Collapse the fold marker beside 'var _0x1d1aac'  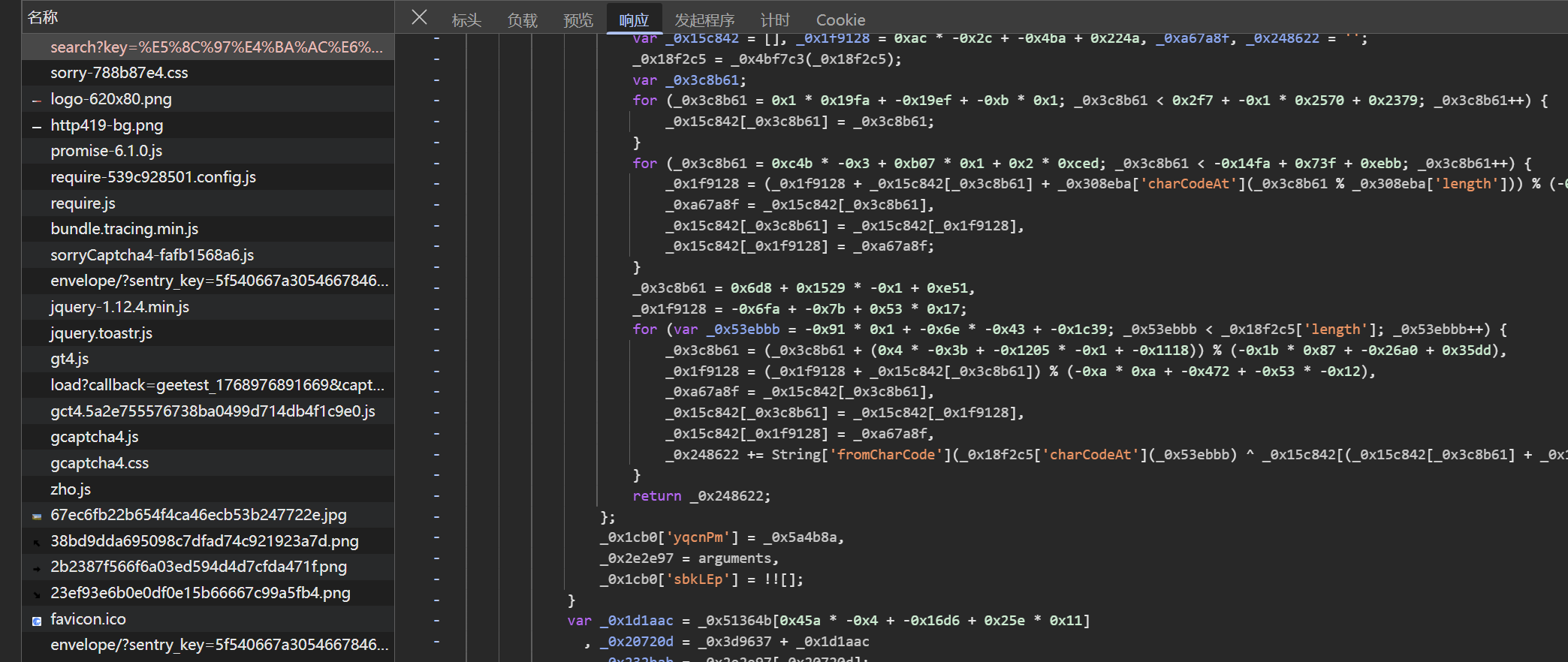coord(436,621)
